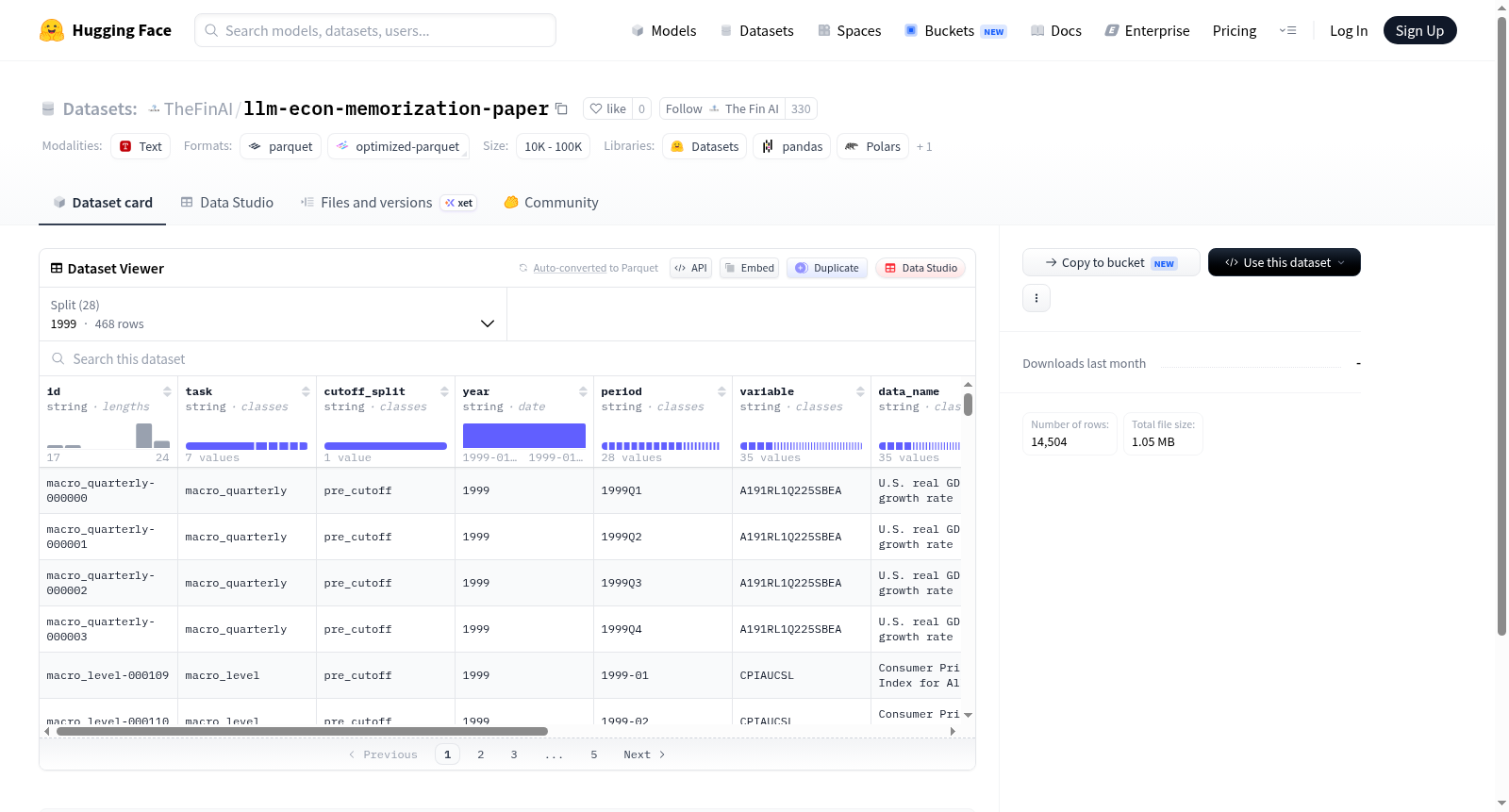This screenshot has height=812, width=1509.
Task: Open Spaces in the top navigation
Action: click(x=850, y=30)
